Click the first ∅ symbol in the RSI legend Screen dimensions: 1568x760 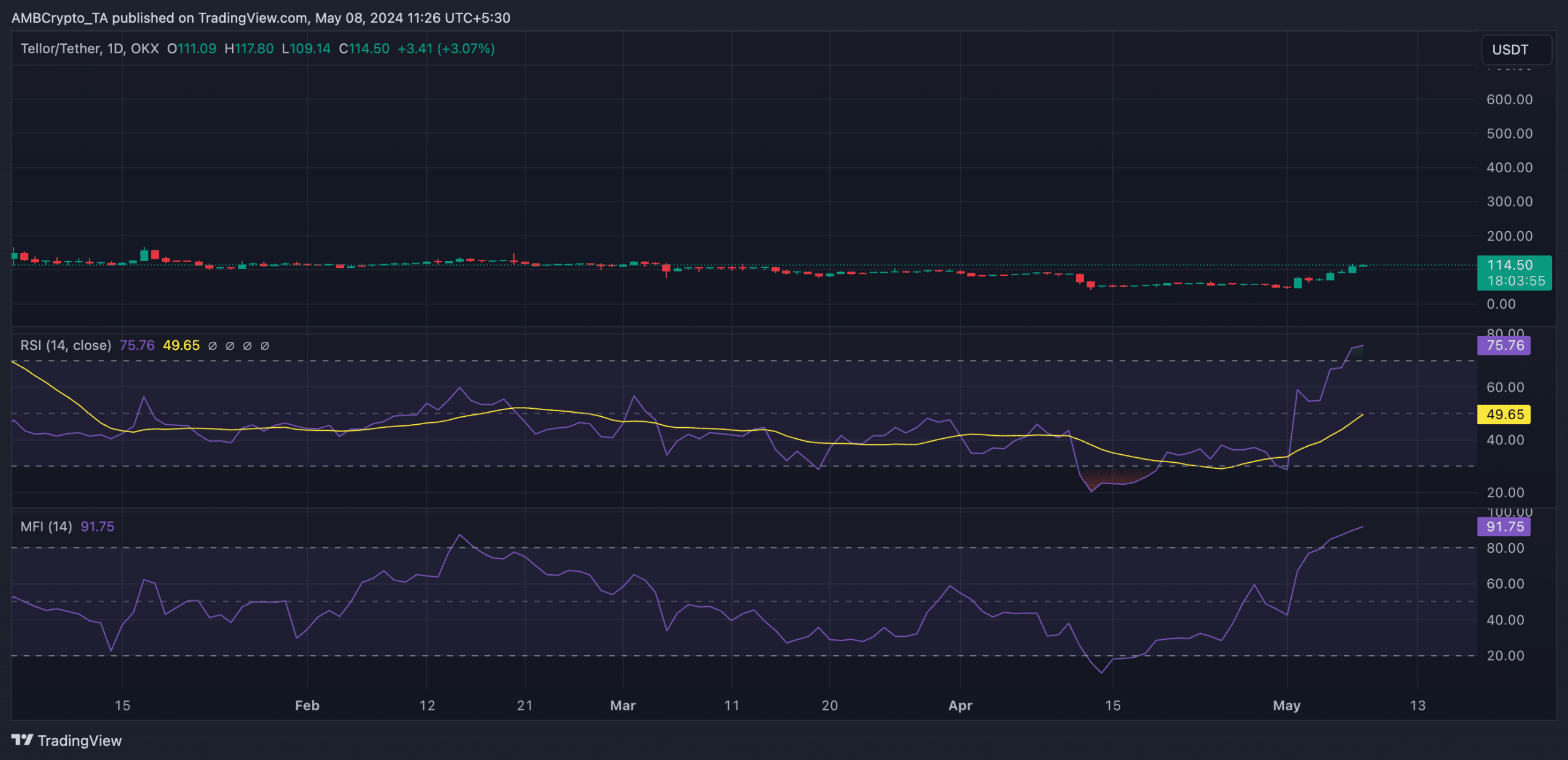(x=213, y=346)
